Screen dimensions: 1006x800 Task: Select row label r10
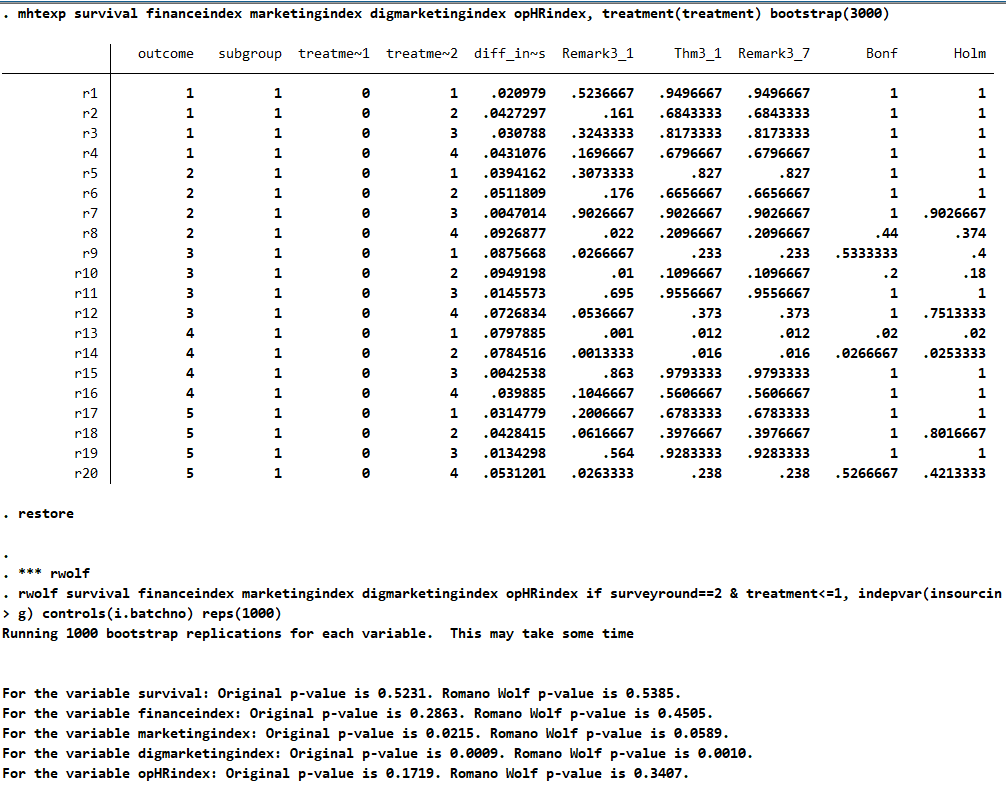86,273
